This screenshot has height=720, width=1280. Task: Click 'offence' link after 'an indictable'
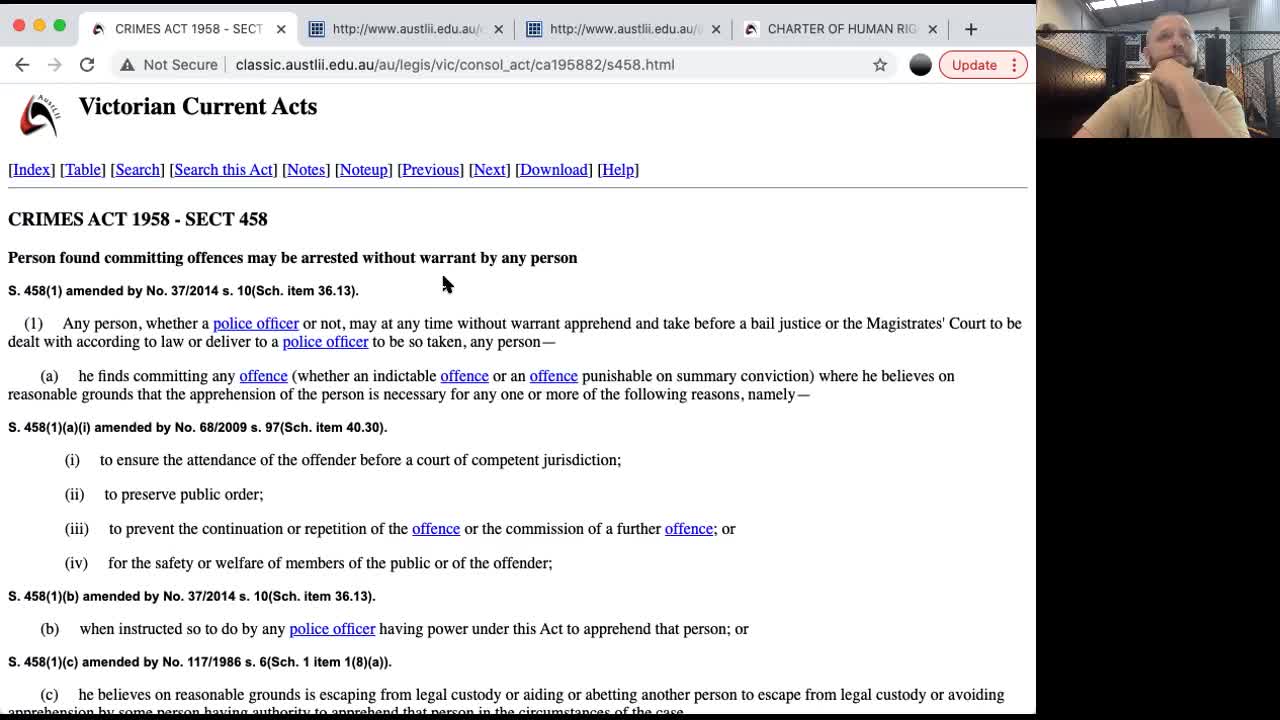[464, 376]
